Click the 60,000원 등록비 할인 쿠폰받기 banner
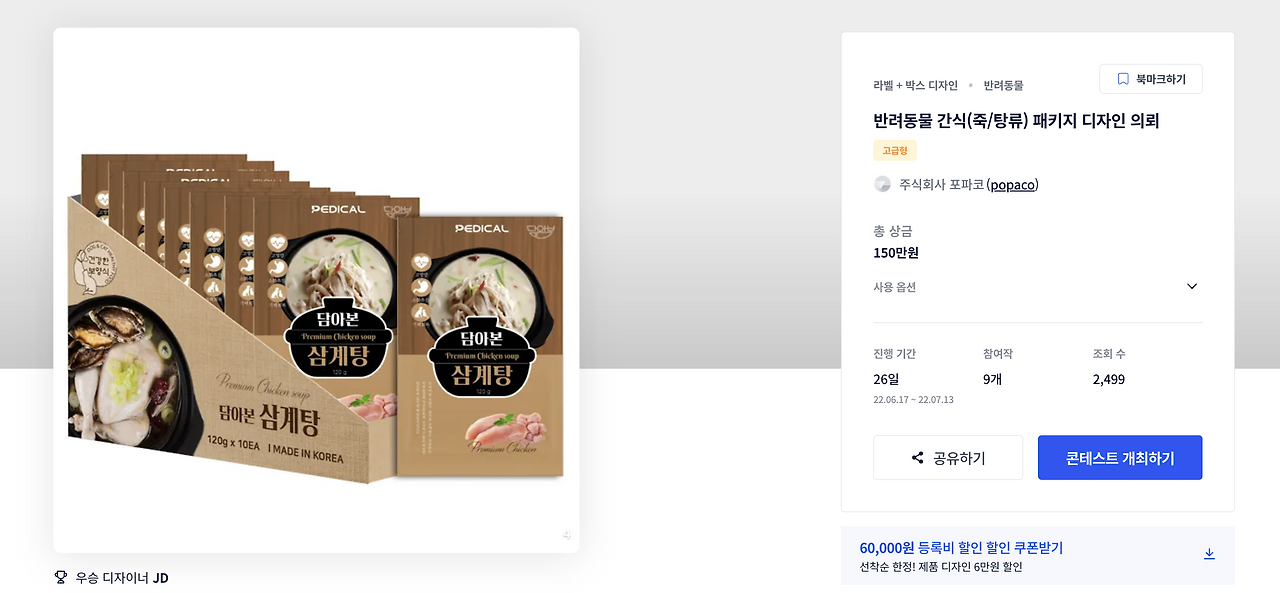 click(x=1038, y=556)
